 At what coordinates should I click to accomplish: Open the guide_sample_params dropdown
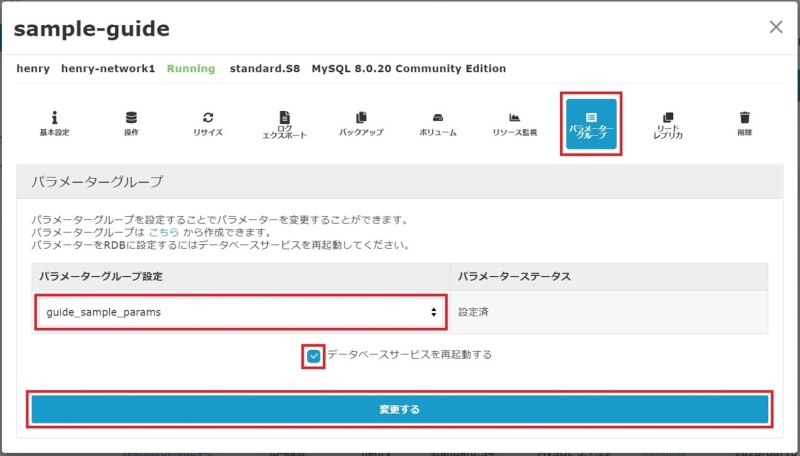pos(241,312)
